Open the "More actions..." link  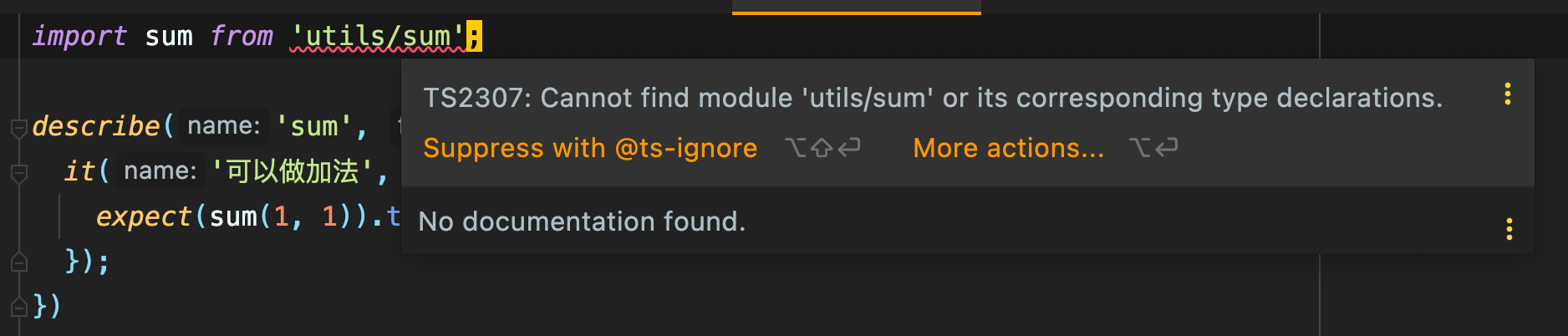pos(1008,148)
